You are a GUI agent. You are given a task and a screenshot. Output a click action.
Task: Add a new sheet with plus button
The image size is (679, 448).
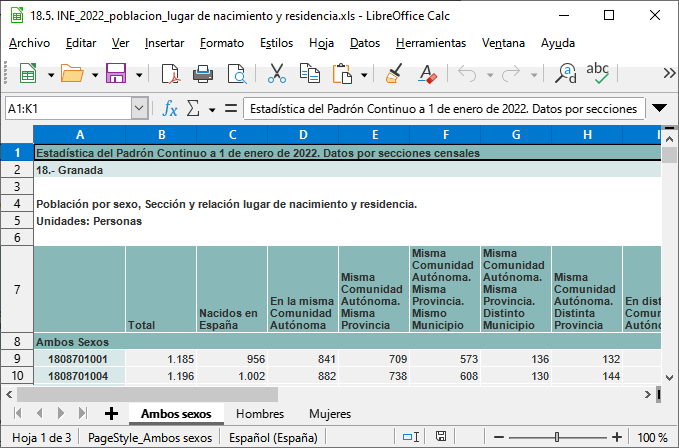click(111, 413)
